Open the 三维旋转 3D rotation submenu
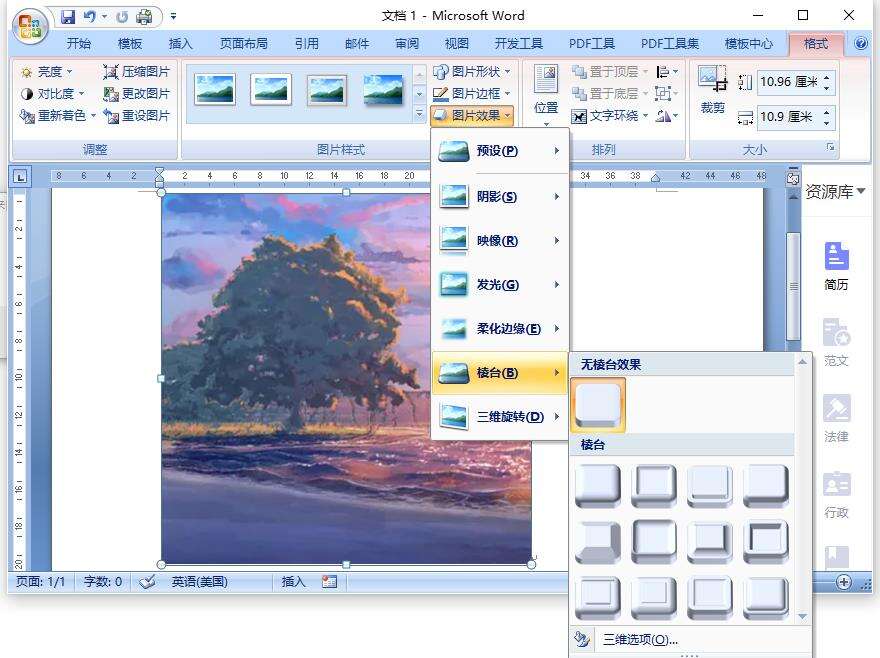The image size is (880, 658). pos(499,417)
